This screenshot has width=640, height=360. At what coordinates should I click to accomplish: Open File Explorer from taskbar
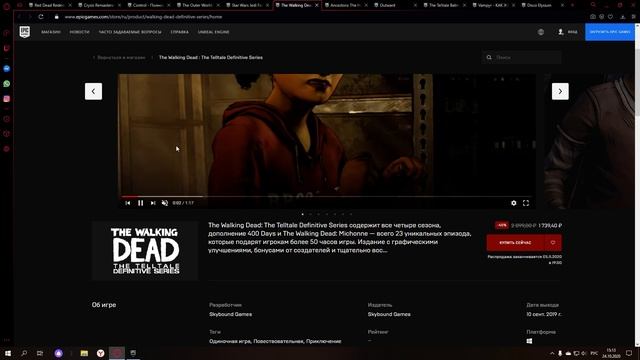pyautogui.click(x=84, y=353)
